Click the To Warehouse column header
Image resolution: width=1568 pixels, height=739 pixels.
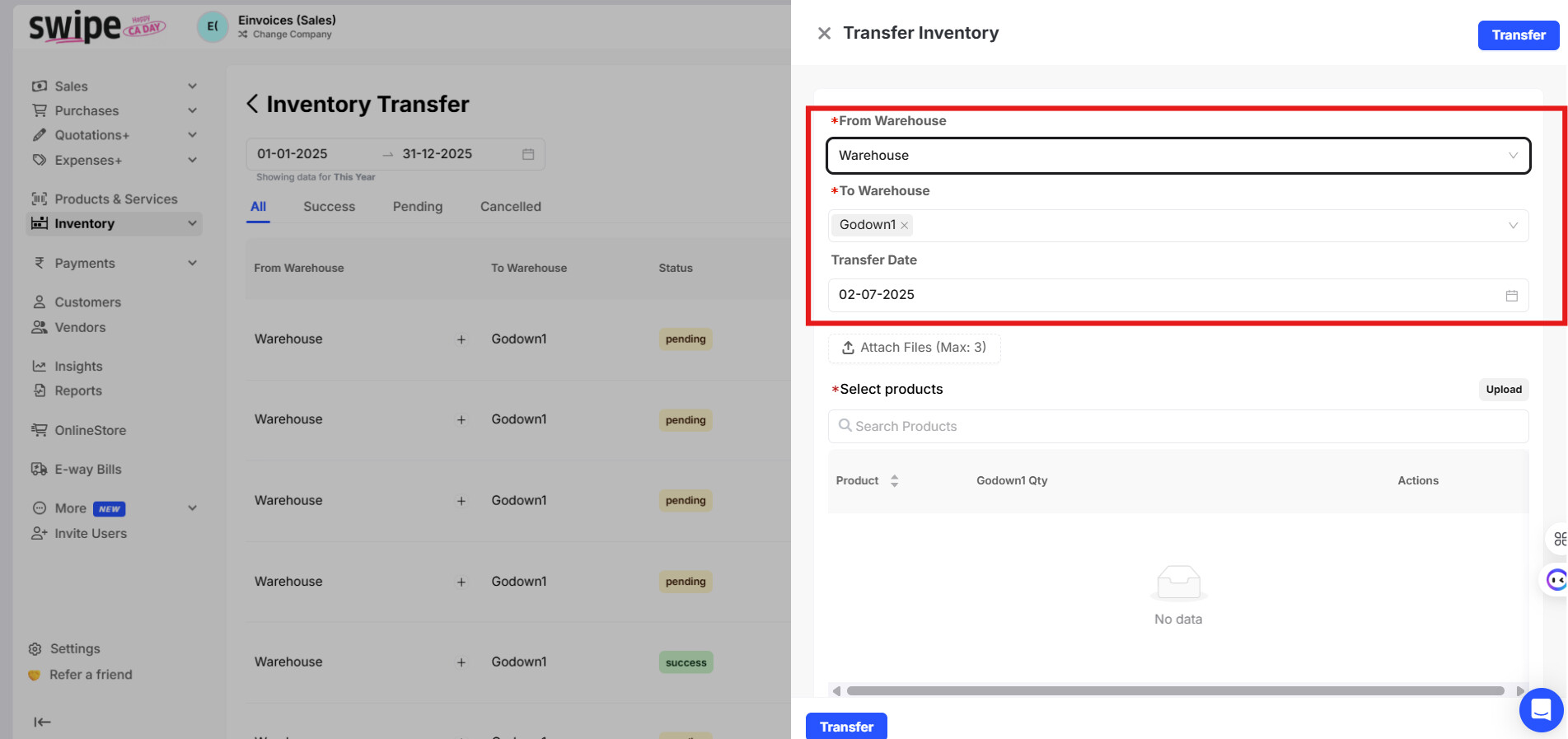(529, 269)
